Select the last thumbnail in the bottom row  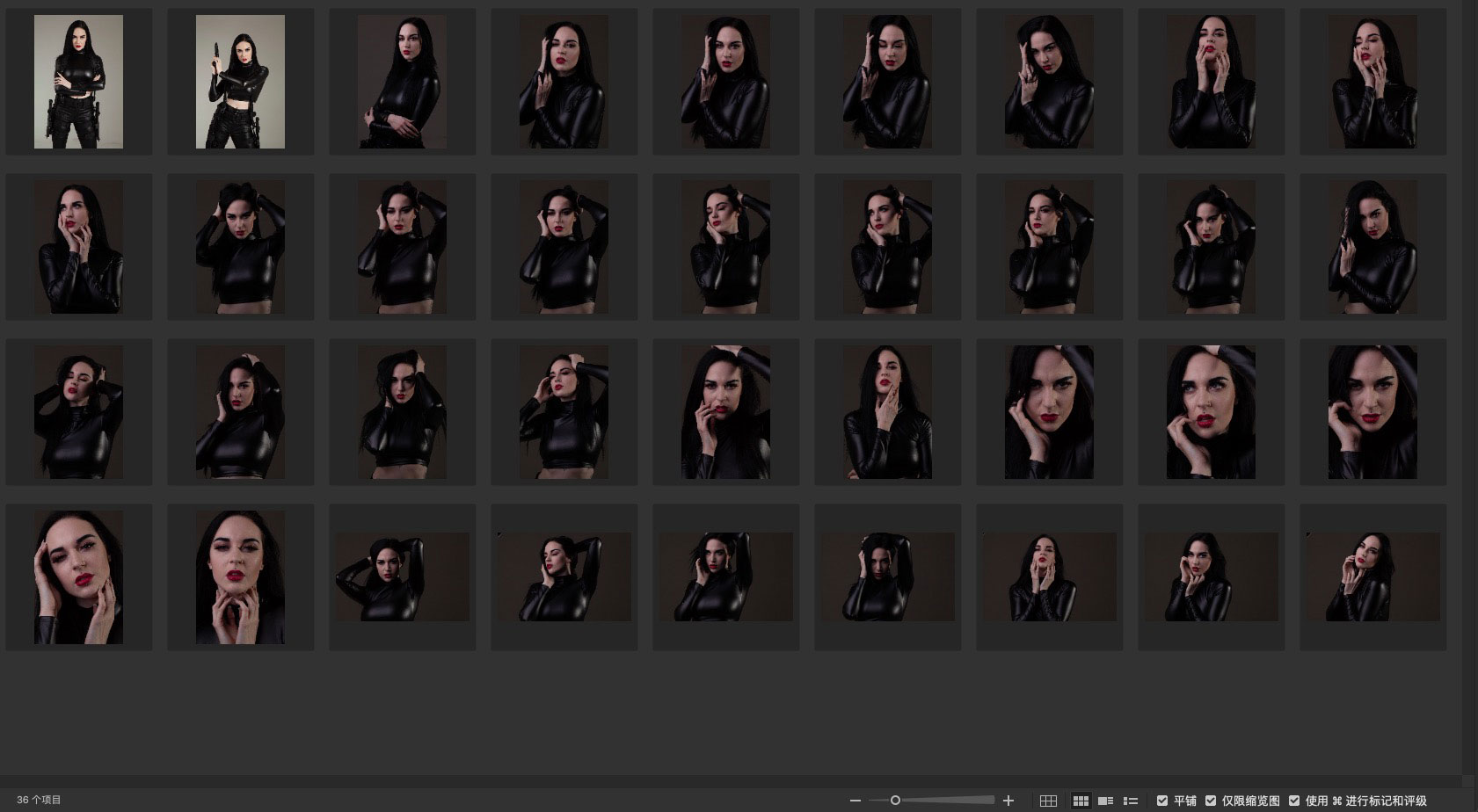pos(1372,576)
